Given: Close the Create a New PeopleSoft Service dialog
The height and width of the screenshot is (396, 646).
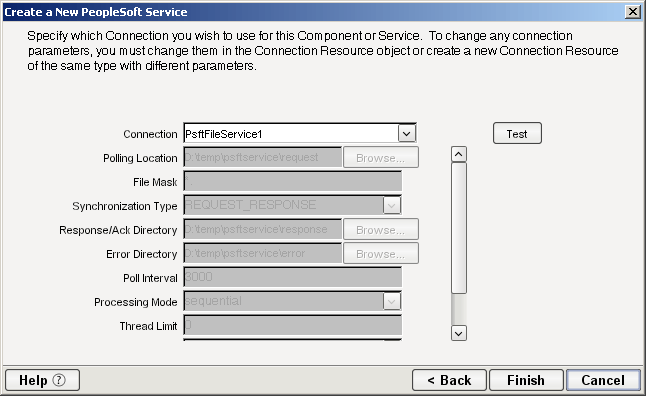Looking at the screenshot, I should click(632, 12).
